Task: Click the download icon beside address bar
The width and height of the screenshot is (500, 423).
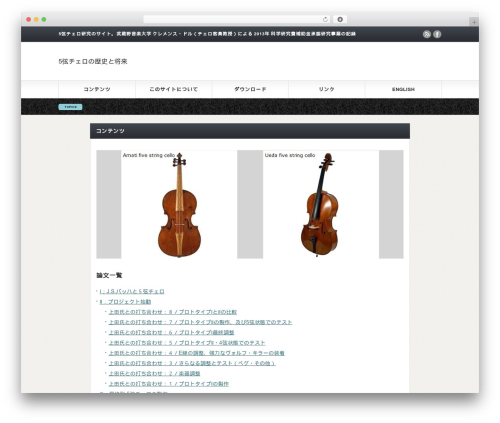Action: 340,20
